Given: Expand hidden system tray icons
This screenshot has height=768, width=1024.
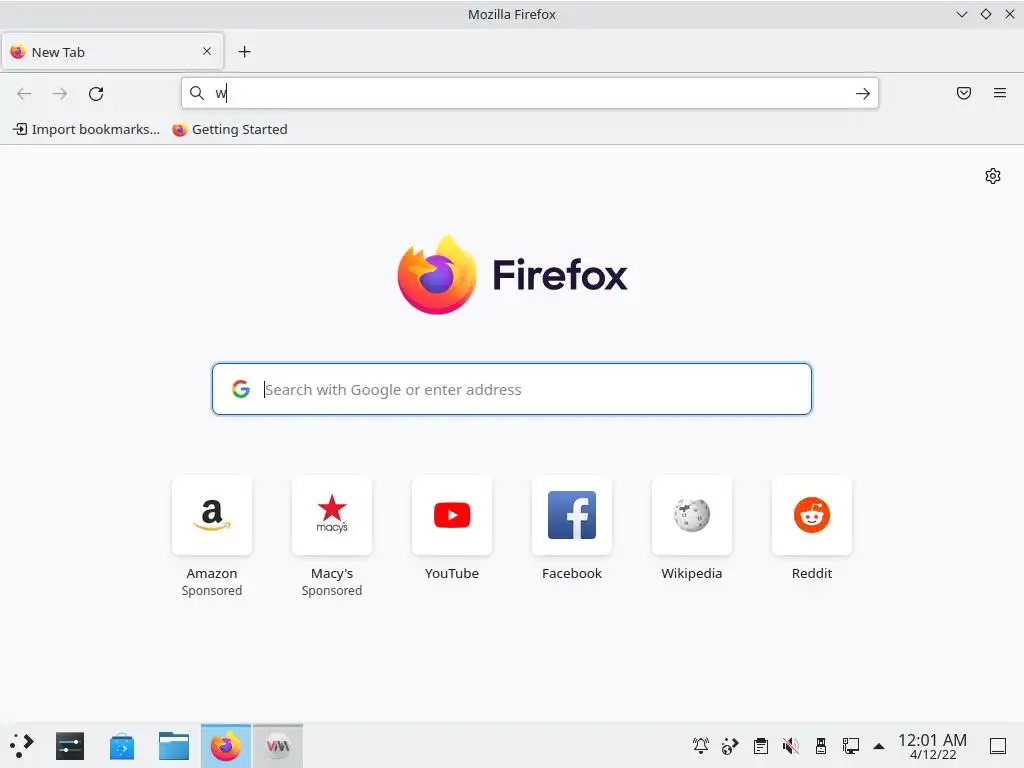Looking at the screenshot, I should (879, 746).
